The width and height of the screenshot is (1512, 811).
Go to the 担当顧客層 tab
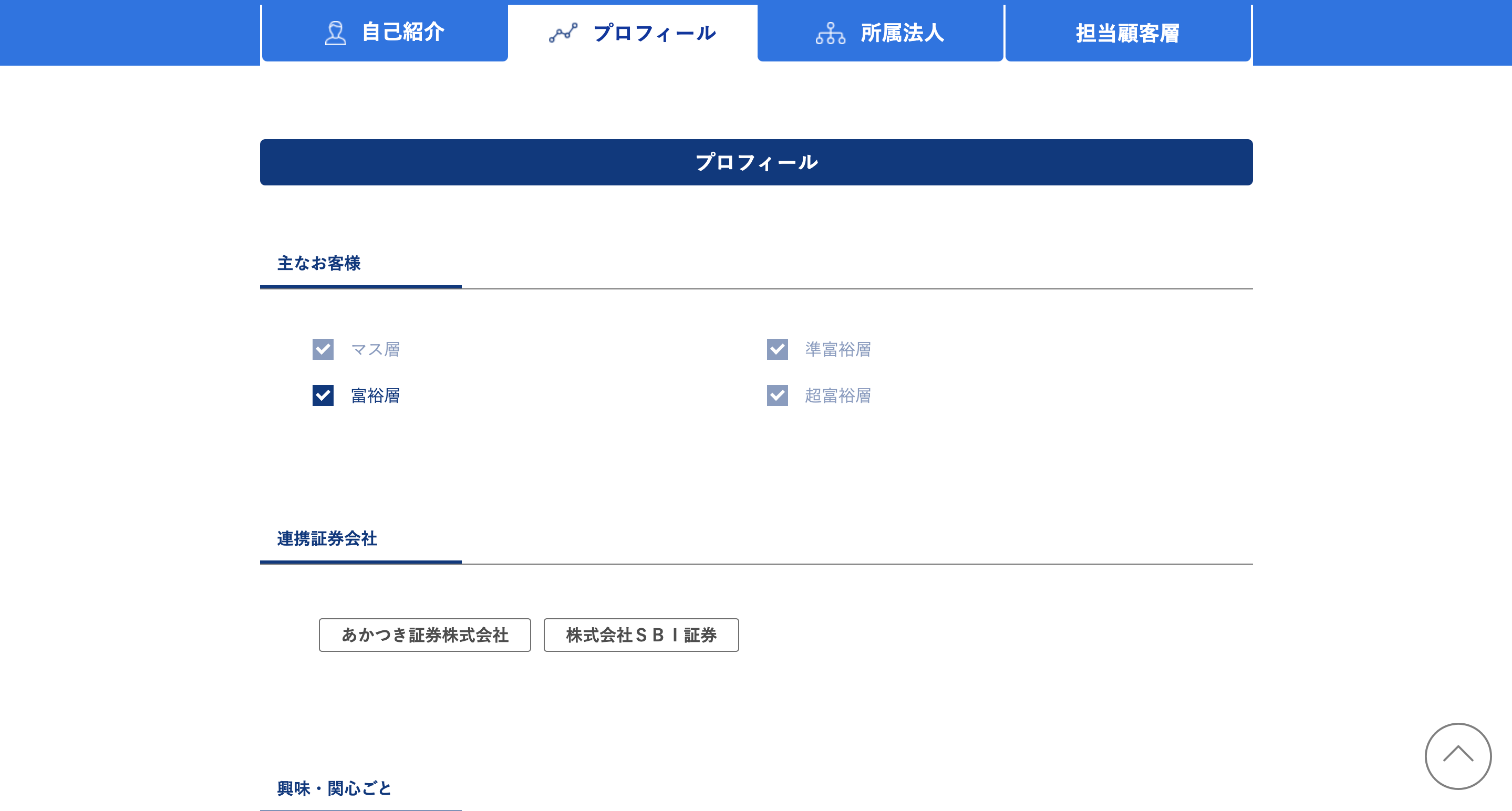[1127, 33]
